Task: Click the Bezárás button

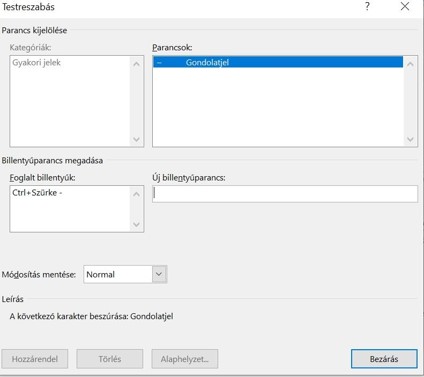Action: tap(384, 359)
